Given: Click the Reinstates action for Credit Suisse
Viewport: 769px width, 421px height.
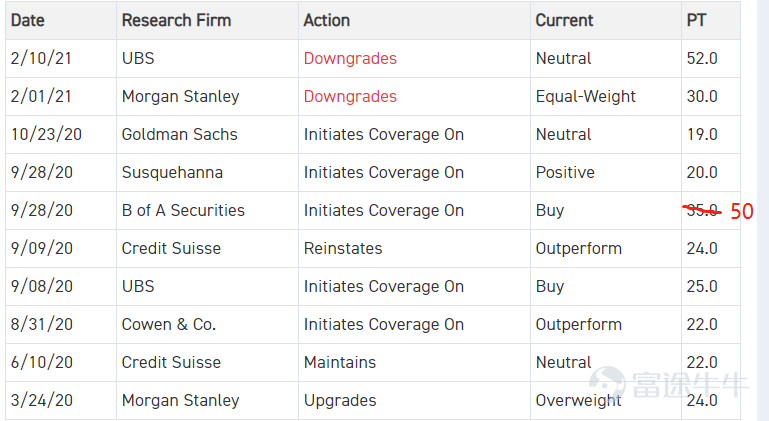Looking at the screenshot, I should (x=343, y=248).
